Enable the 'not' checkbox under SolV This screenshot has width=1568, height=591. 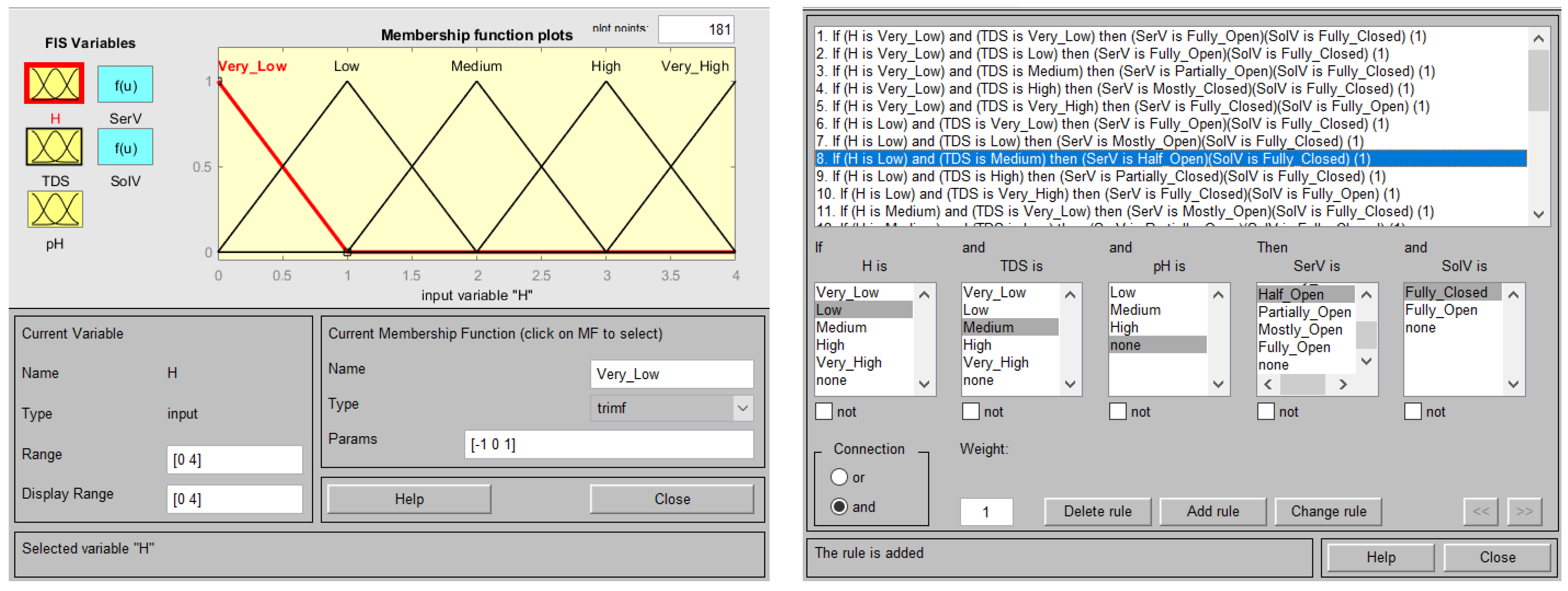(x=1413, y=412)
